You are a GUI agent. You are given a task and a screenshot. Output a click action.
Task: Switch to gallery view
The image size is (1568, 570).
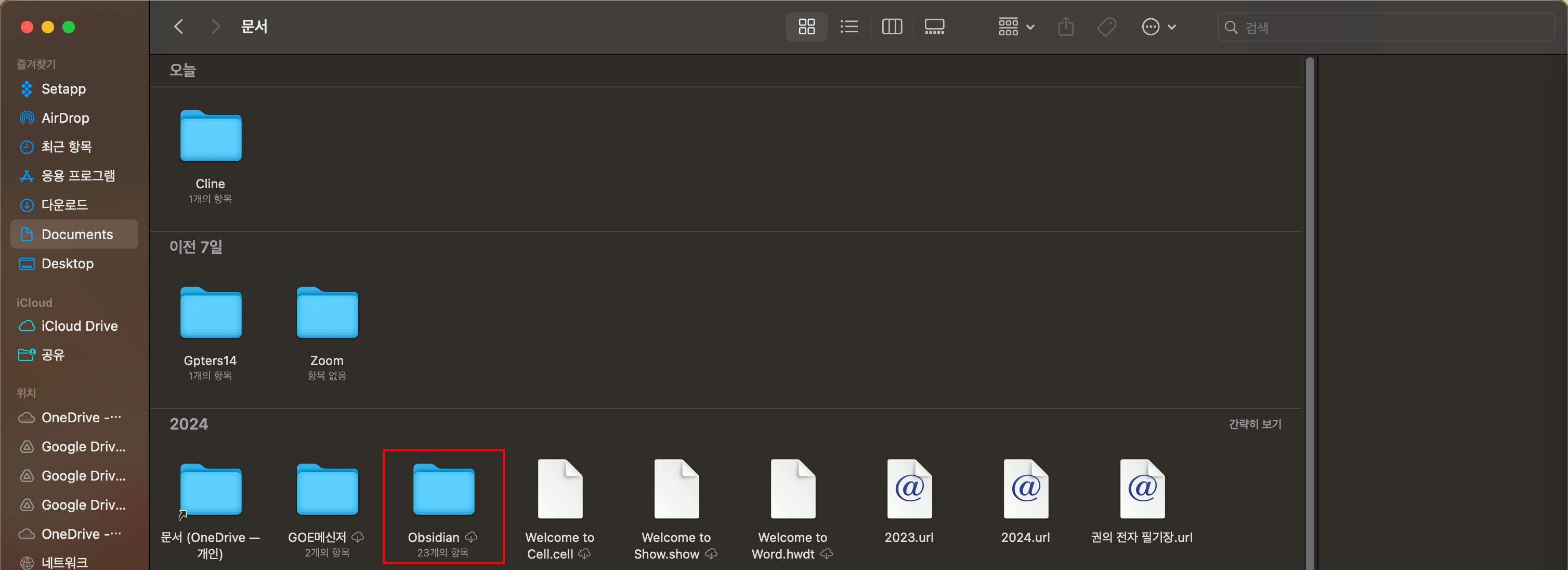pyautogui.click(x=934, y=27)
